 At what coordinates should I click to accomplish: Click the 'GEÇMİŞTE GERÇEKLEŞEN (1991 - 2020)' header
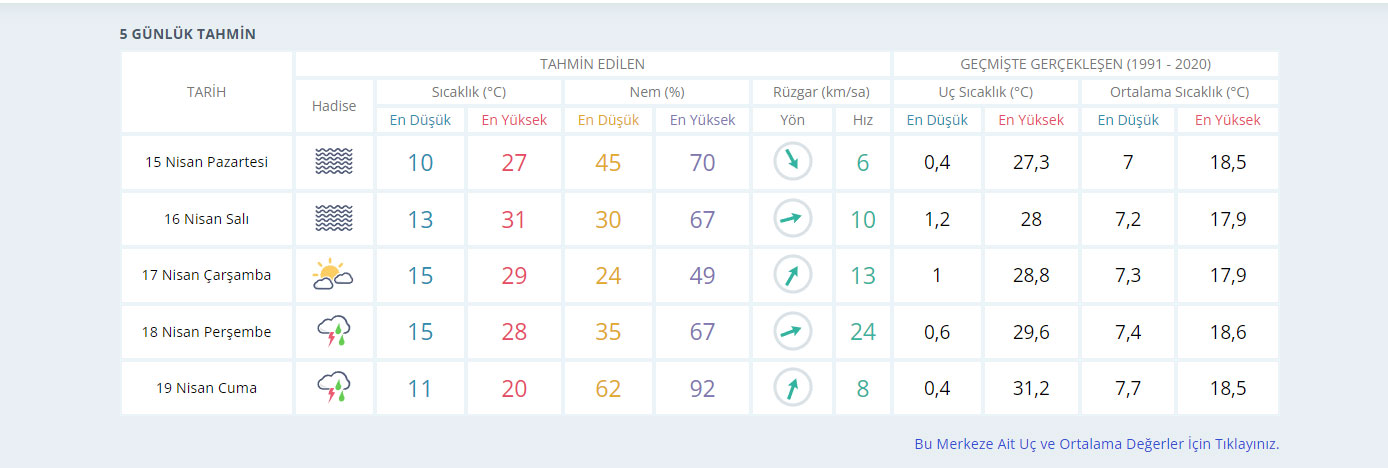tap(1085, 64)
